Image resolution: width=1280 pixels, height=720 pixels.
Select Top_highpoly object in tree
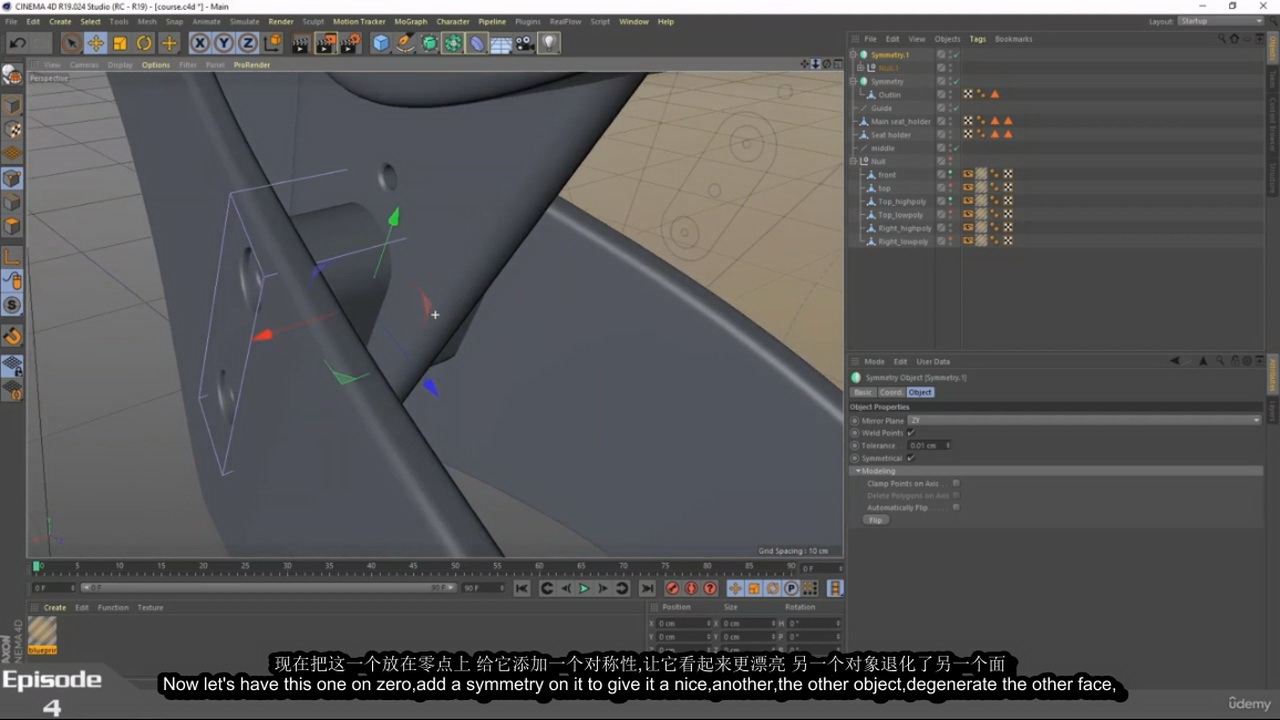(x=901, y=201)
